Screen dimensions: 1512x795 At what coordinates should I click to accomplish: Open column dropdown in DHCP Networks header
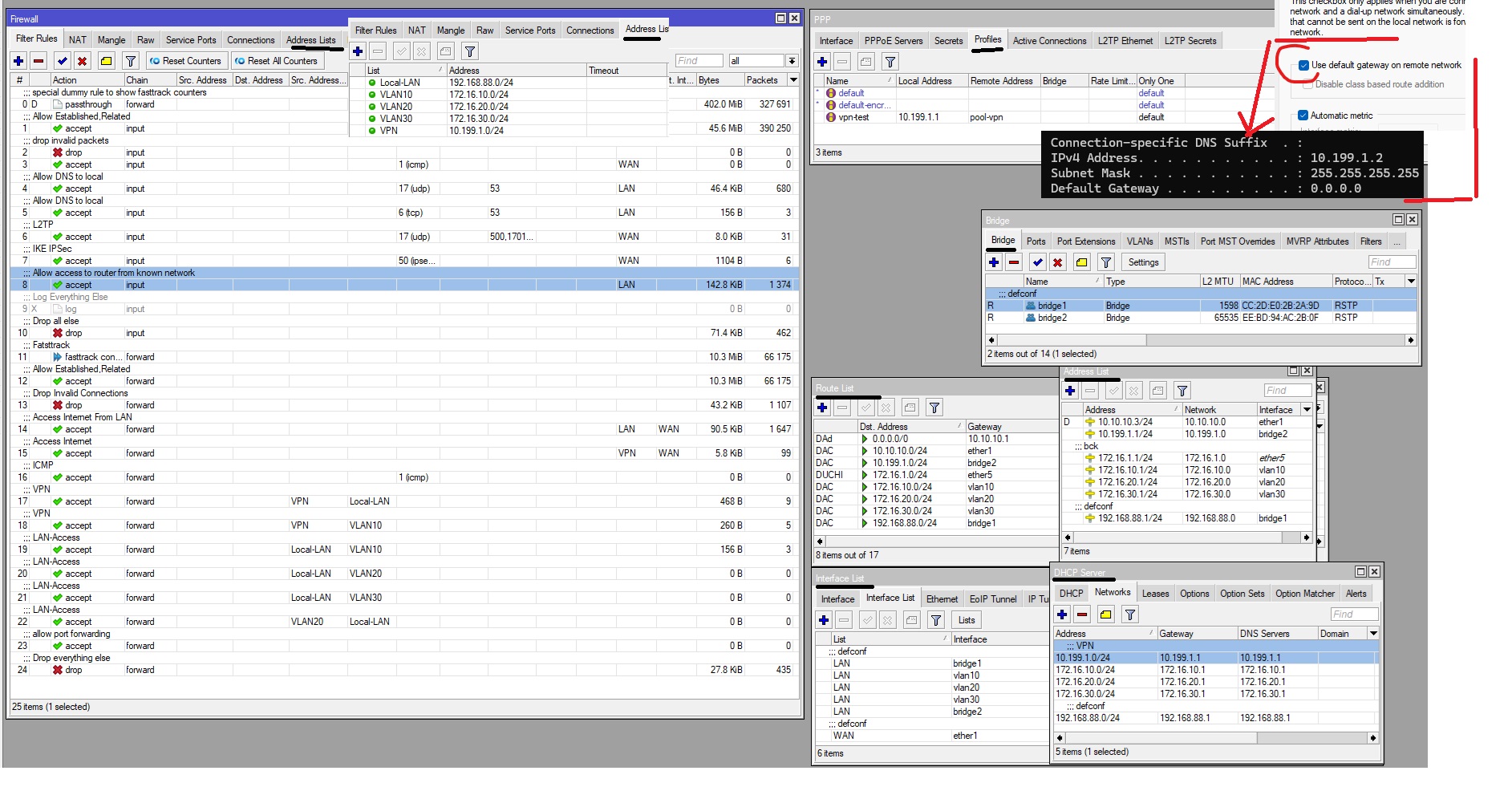[1373, 634]
